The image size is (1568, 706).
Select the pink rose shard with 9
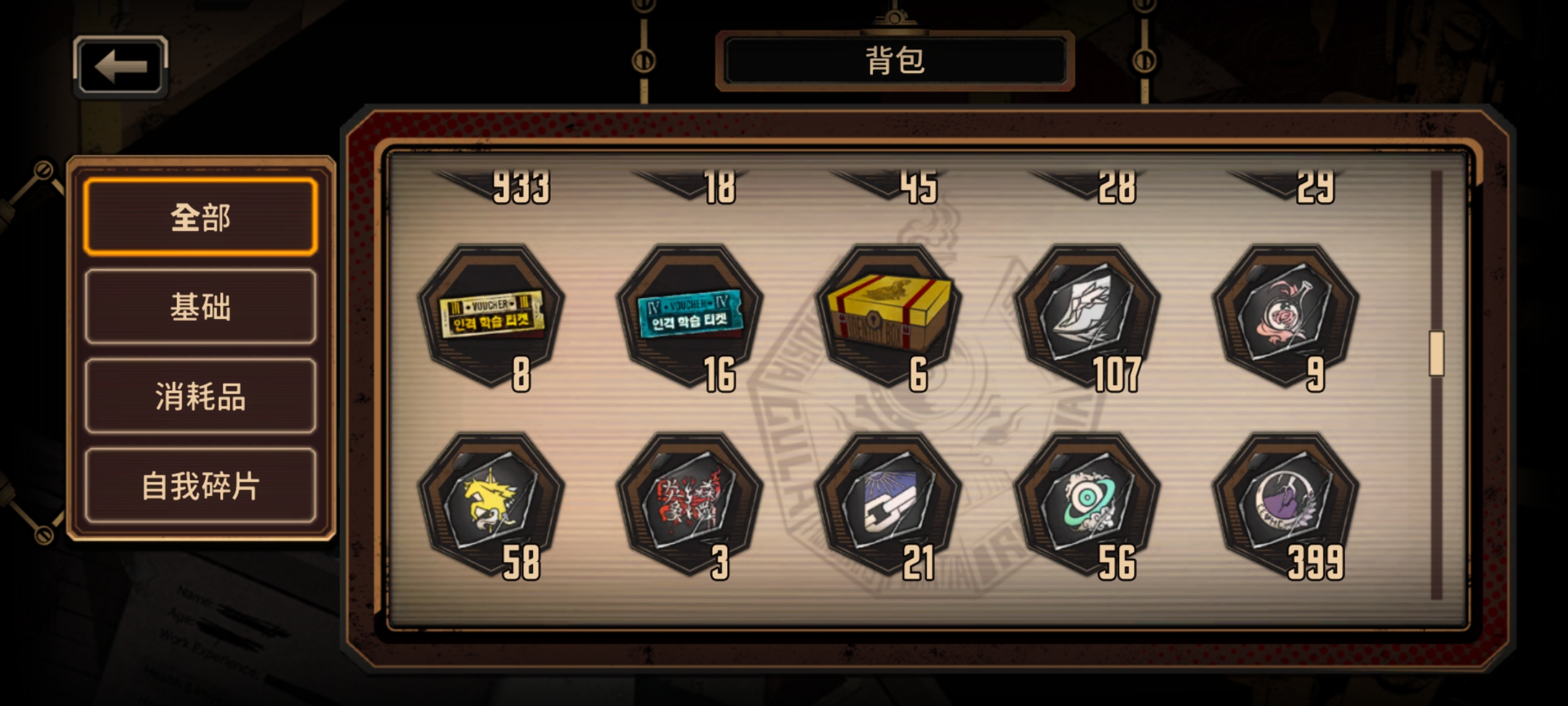1286,316
